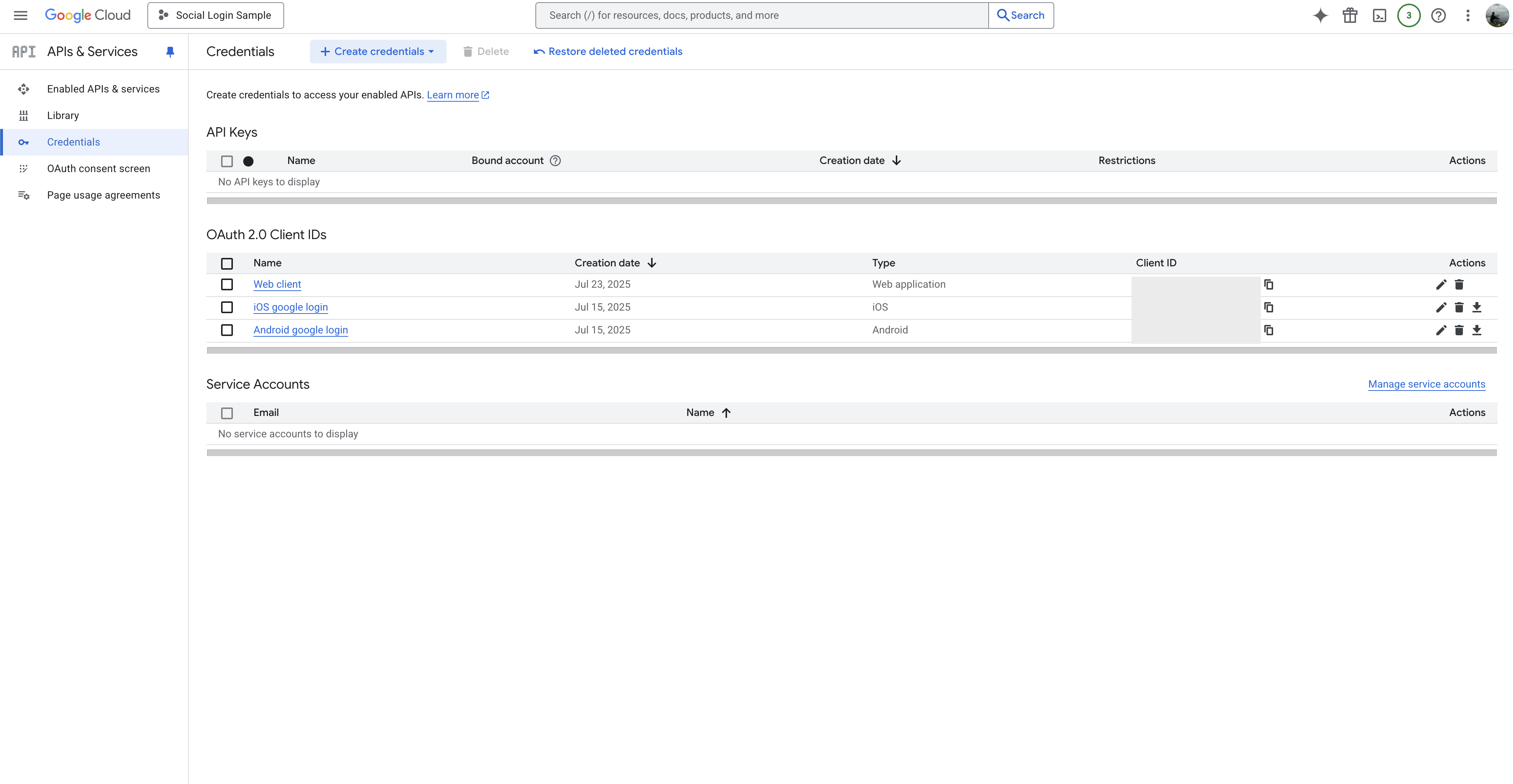Open the free trial gift icon
The height and width of the screenshot is (784, 1513).
(x=1350, y=16)
